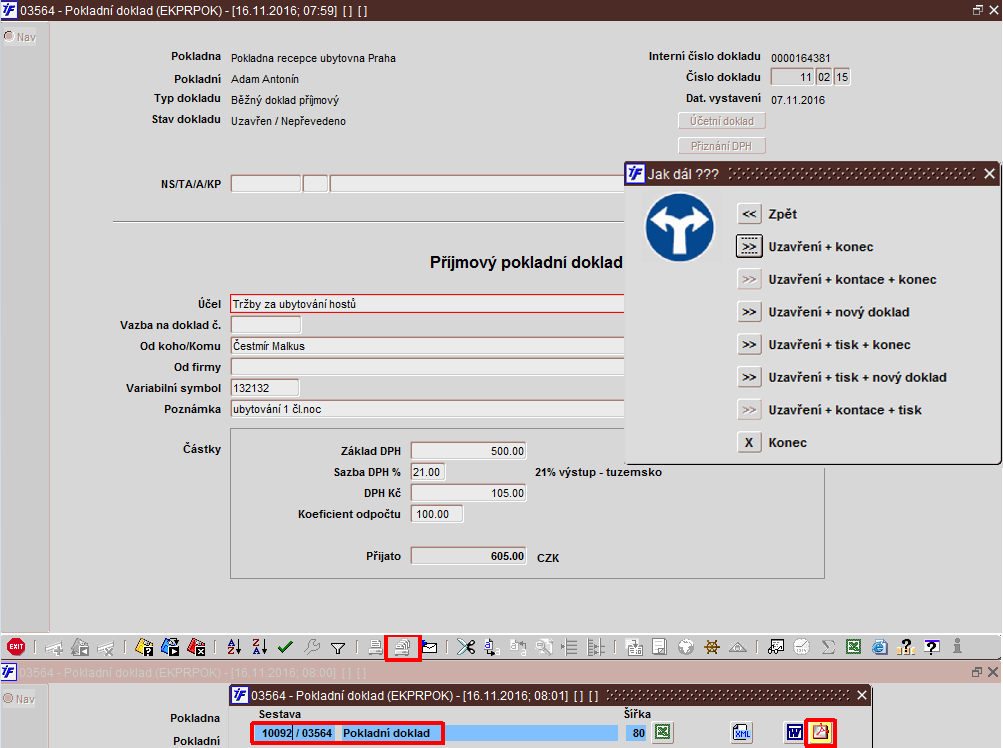Click the Koeficient odpočtu field
The width and height of the screenshot is (1003, 748).
(x=437, y=514)
